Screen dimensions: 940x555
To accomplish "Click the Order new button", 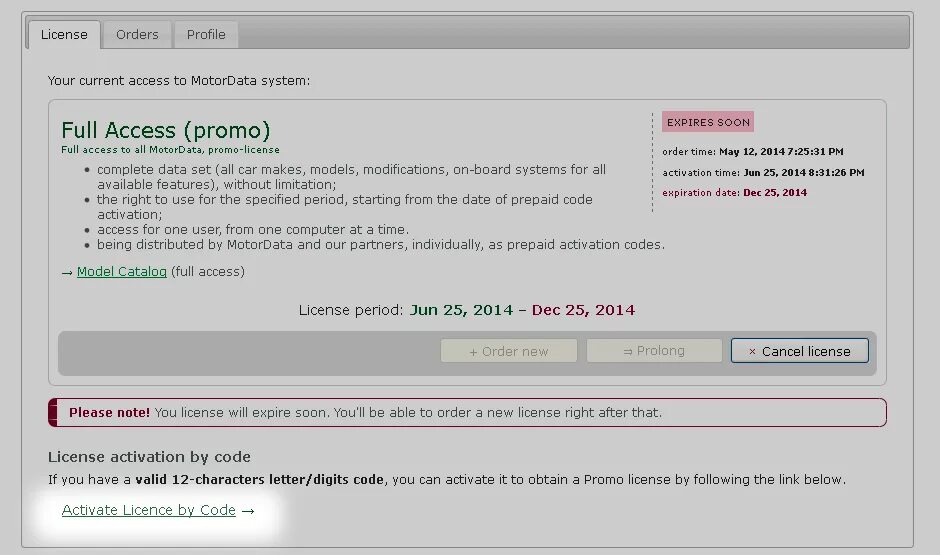I will pyautogui.click(x=509, y=351).
